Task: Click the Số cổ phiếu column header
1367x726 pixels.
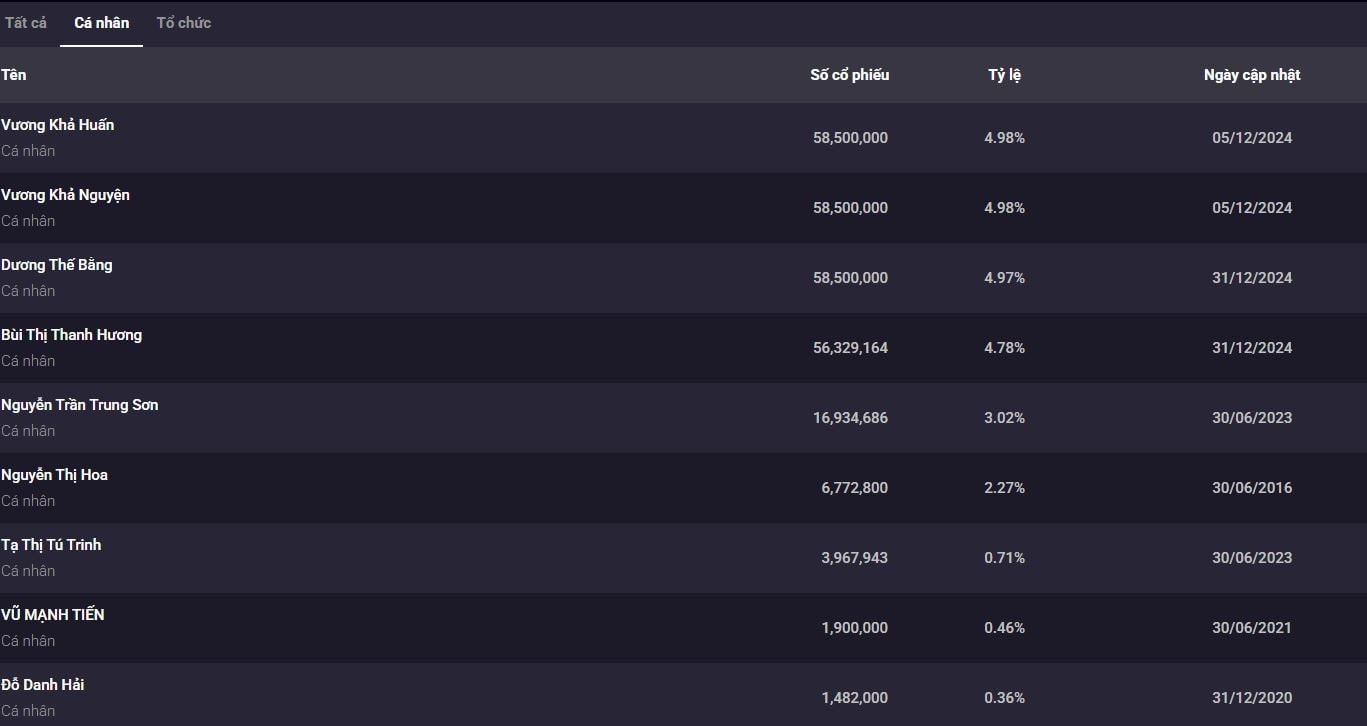Action: [849, 75]
